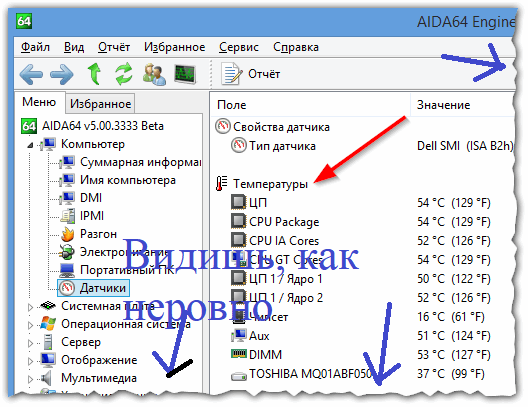This screenshot has height=407, width=528.
Task: Expand the Операционная система node
Action: (30, 325)
